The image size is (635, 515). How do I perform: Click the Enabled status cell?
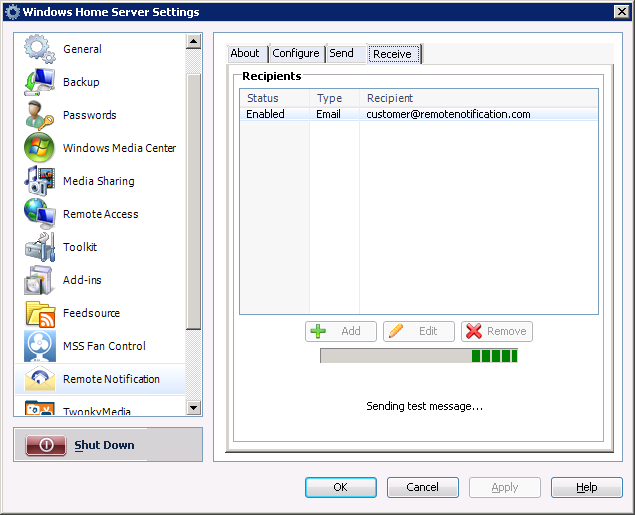(265, 114)
